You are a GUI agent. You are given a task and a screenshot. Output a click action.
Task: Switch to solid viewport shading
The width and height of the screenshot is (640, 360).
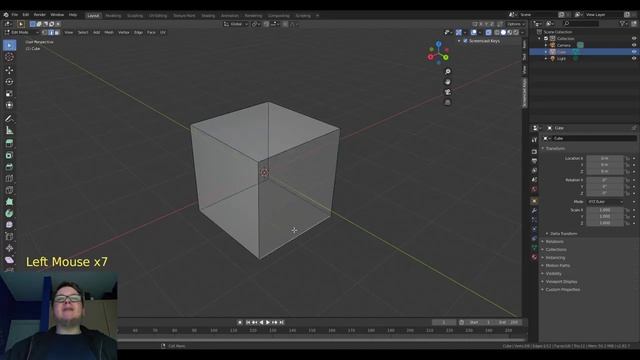503,32
